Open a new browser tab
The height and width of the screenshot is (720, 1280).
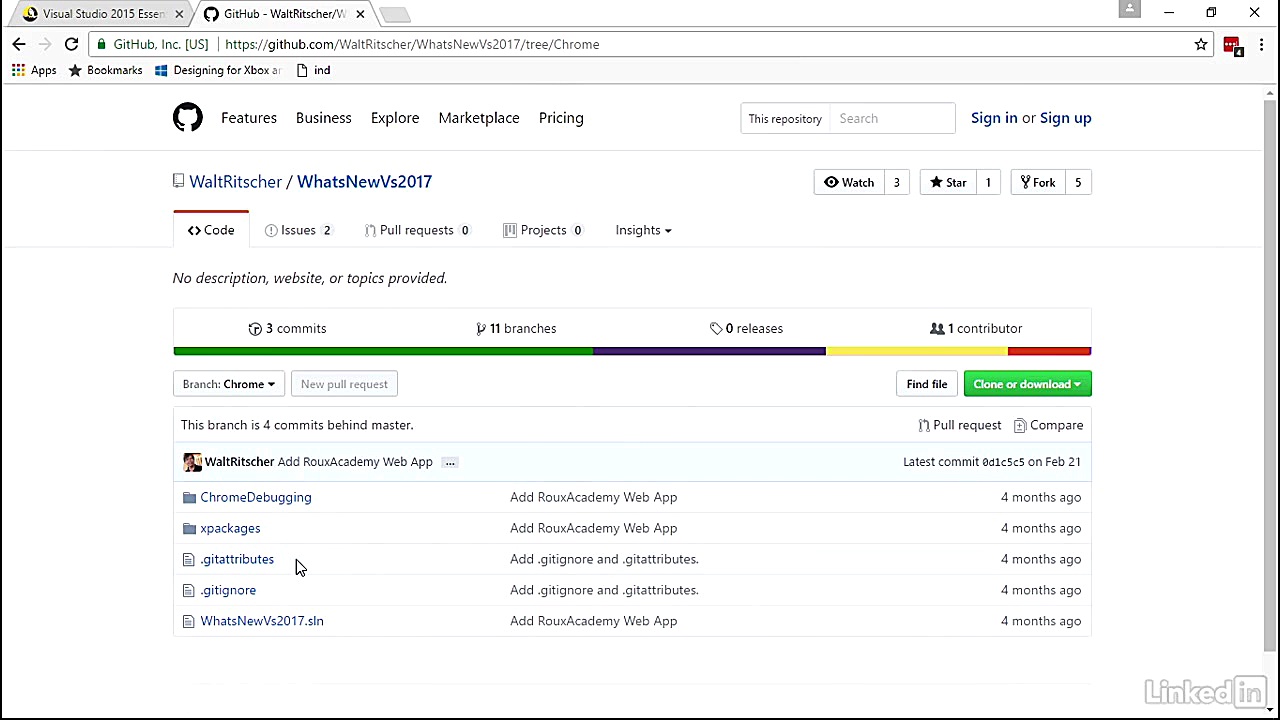point(395,14)
